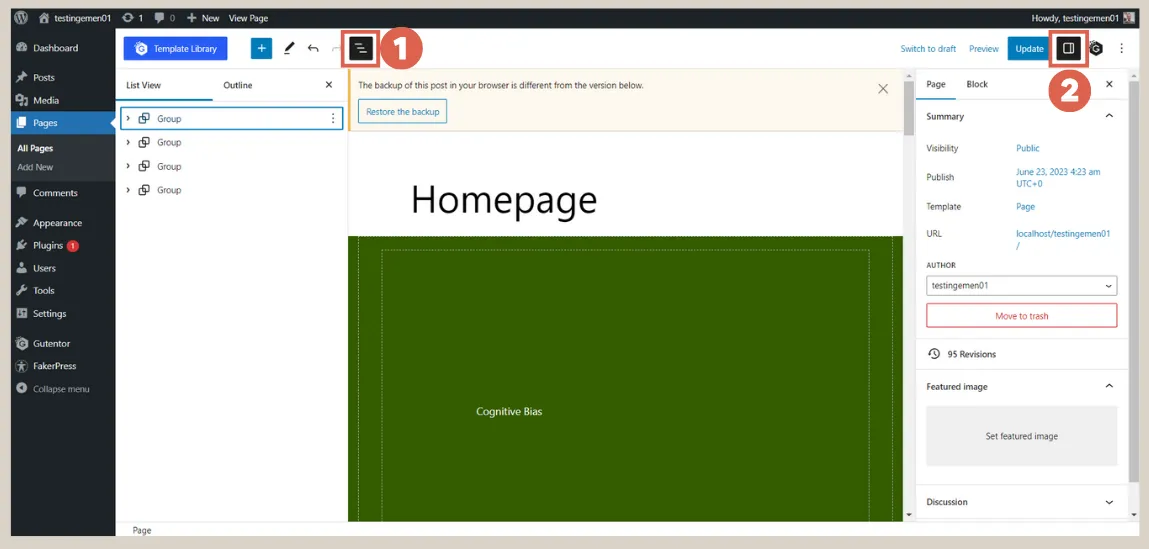Click the Update button
Screen dimensions: 1149x549
click(x=1029, y=48)
